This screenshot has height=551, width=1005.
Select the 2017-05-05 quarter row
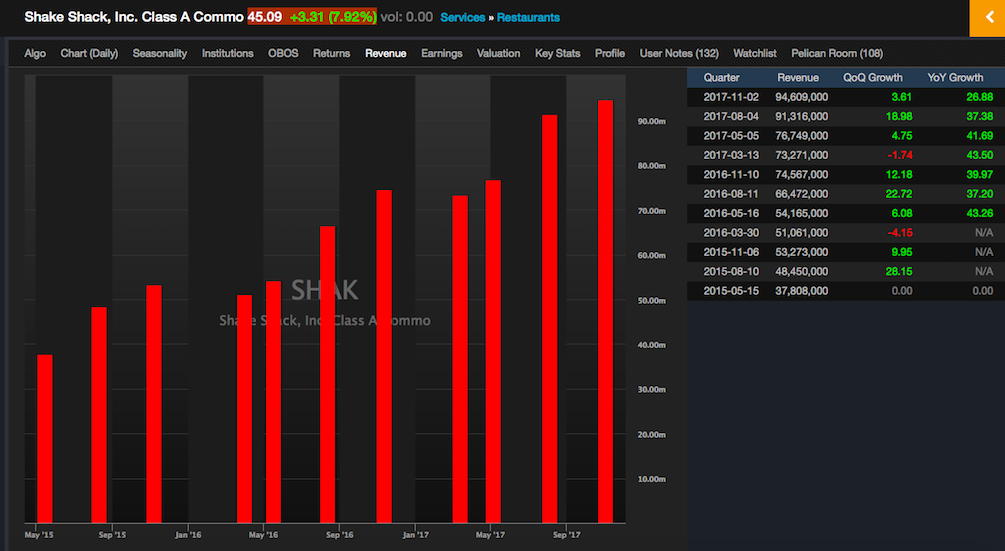click(x=846, y=136)
